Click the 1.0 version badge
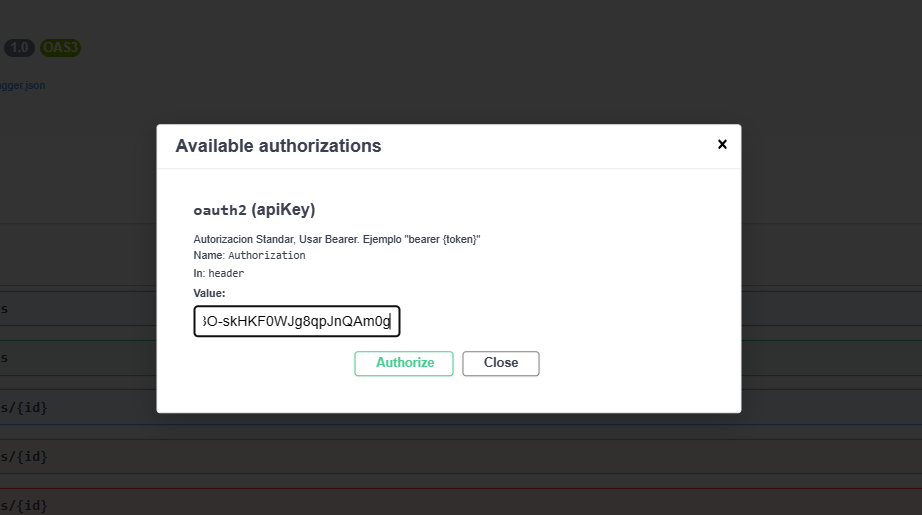Screen dimensions: 922x515 click(19, 48)
